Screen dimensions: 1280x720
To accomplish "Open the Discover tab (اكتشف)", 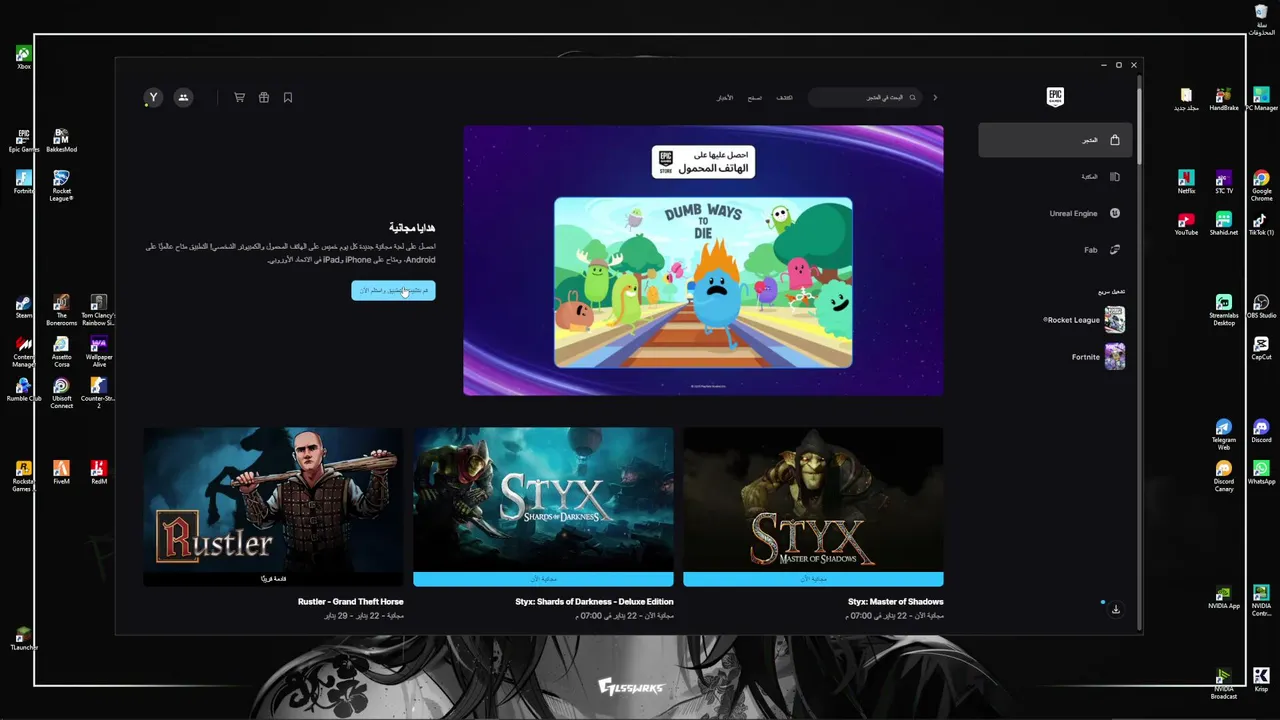I will [784, 98].
